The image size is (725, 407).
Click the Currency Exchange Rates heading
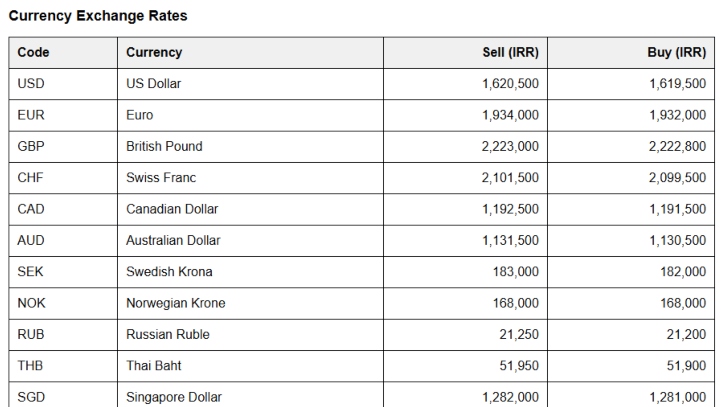(x=97, y=16)
